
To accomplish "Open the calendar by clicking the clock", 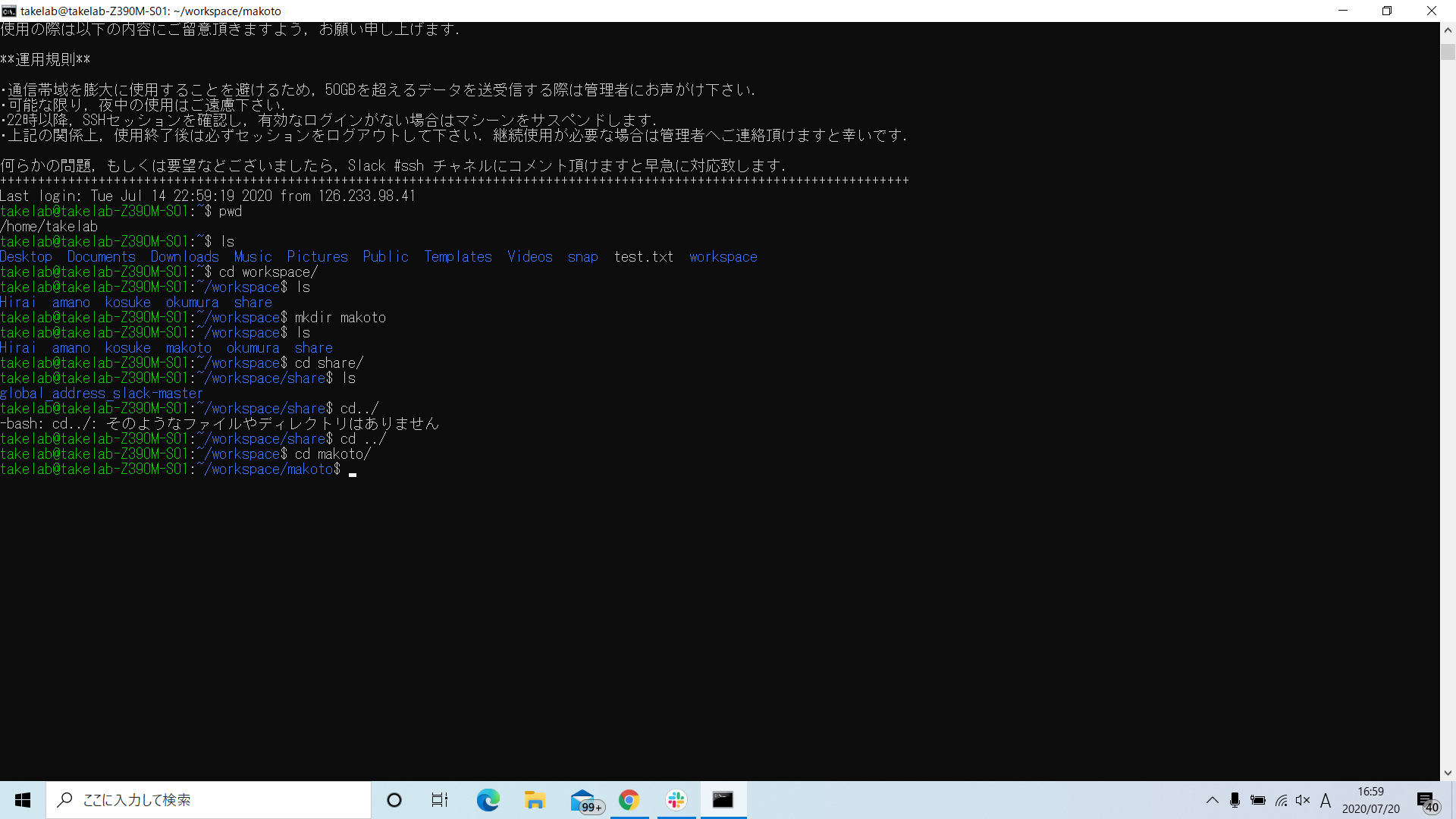I will [1369, 800].
